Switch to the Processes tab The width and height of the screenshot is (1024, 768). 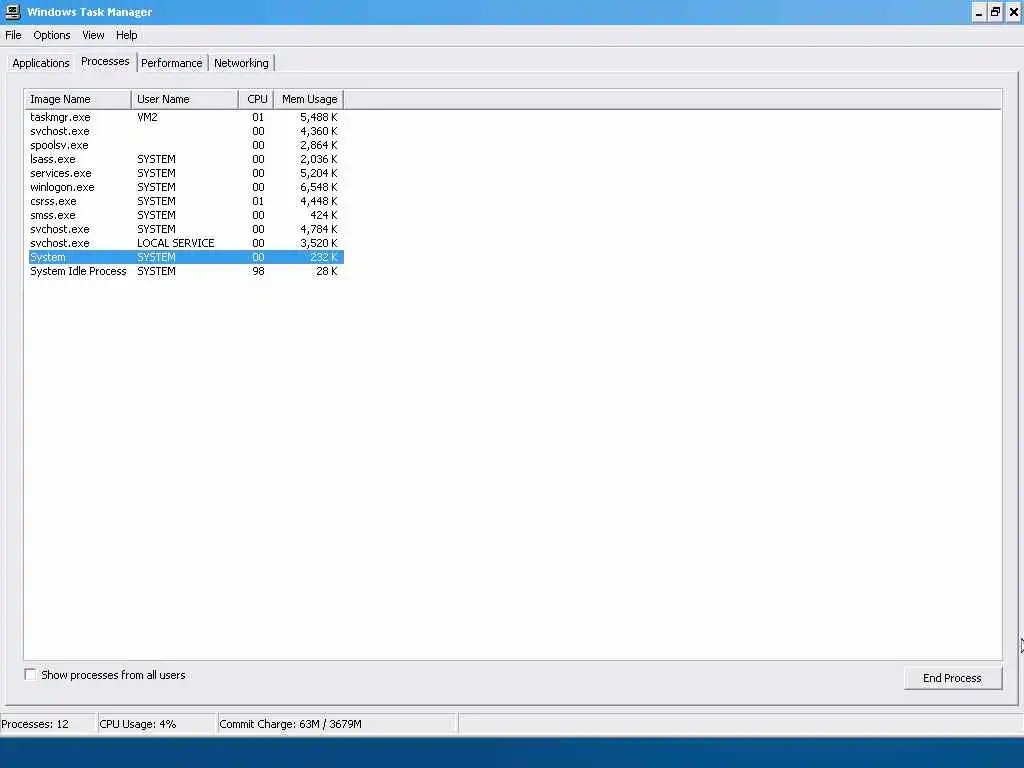pyautogui.click(x=105, y=61)
